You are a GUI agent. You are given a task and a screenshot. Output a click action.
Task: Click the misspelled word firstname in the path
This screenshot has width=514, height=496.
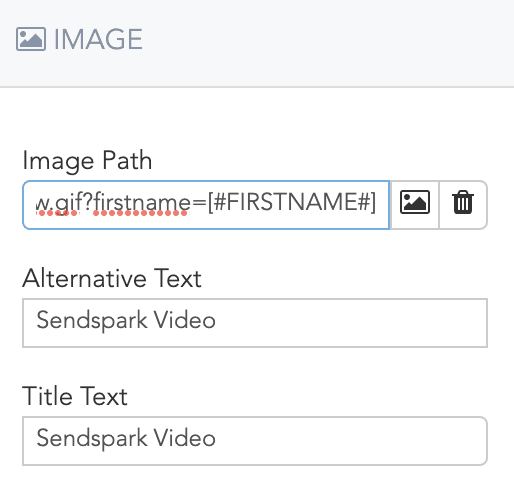(141, 203)
